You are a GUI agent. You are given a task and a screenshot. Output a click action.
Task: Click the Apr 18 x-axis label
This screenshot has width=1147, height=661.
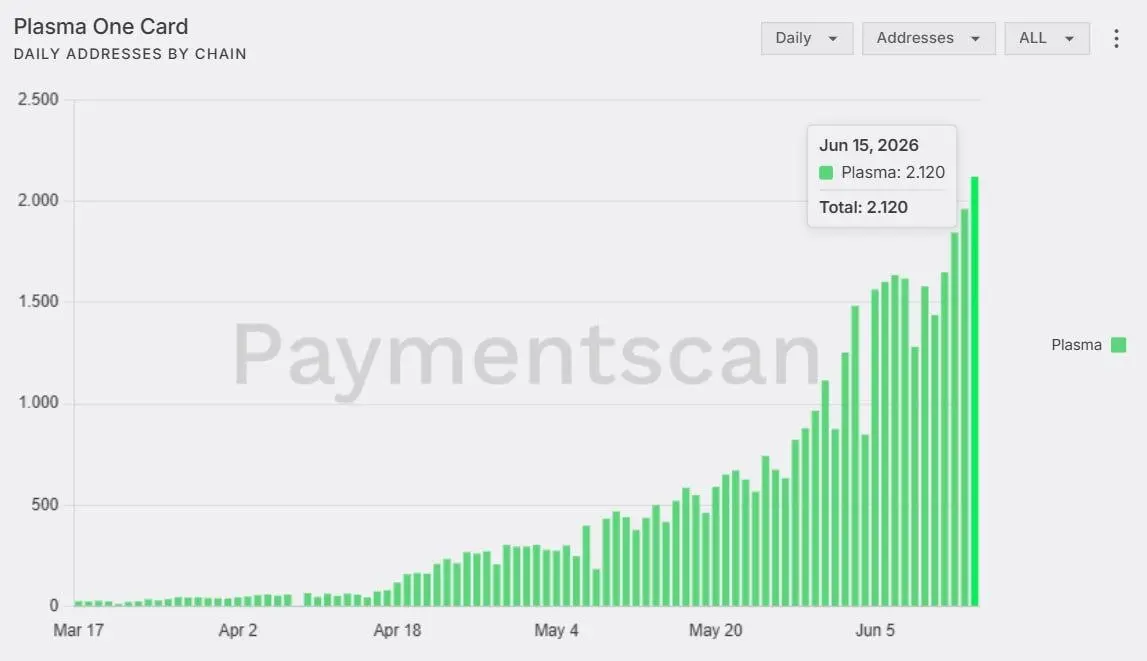click(x=397, y=630)
